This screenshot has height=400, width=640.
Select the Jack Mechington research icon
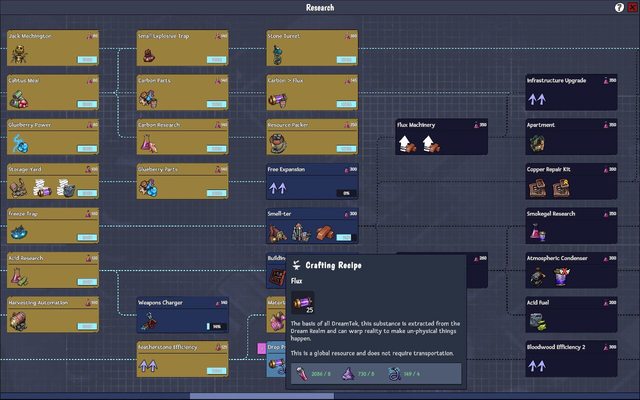(x=17, y=56)
